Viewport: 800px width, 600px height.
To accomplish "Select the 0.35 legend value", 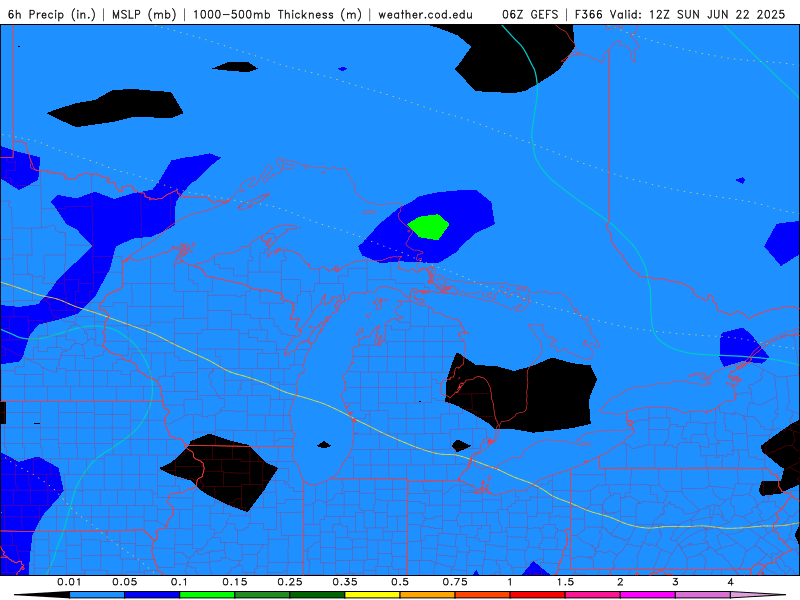I will coord(345,582).
